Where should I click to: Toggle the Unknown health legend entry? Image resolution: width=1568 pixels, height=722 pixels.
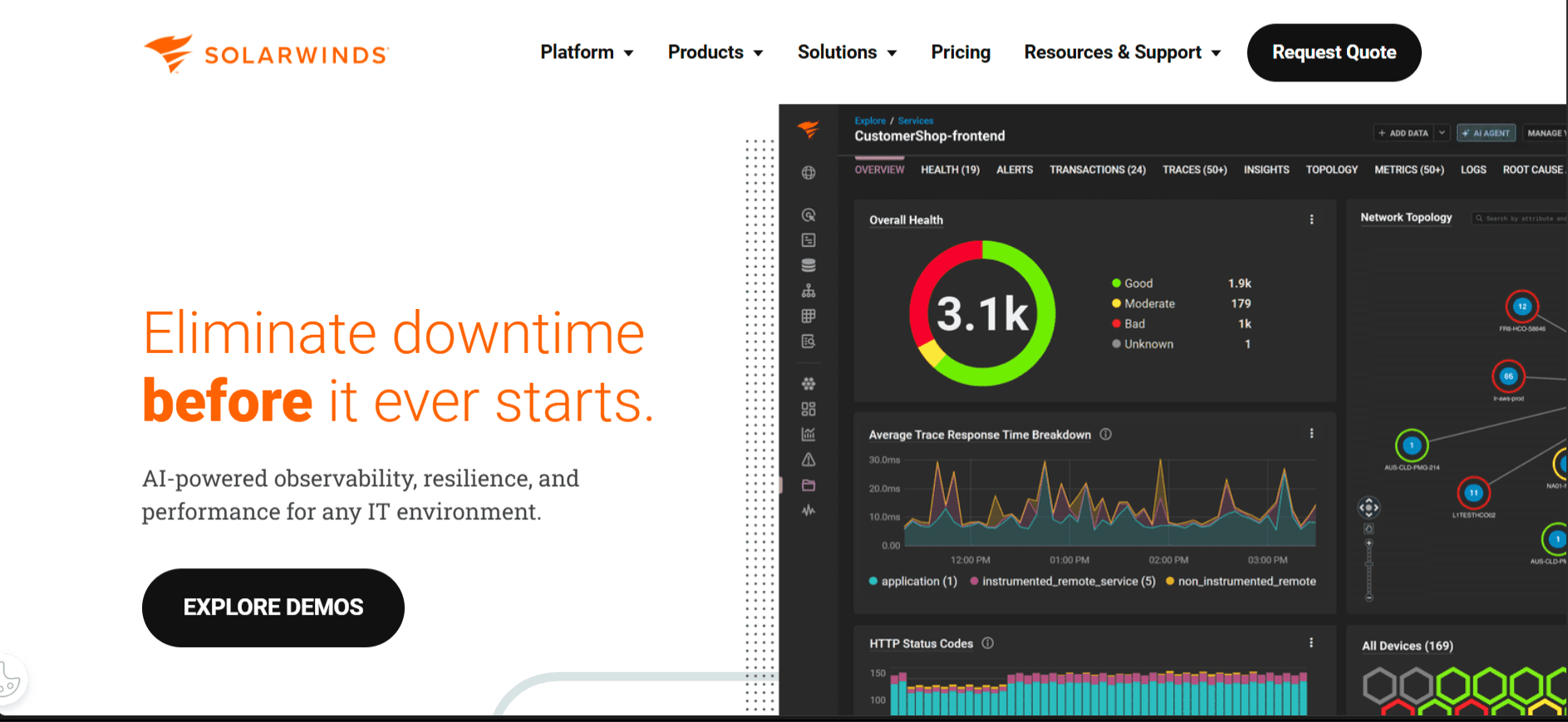[x=1143, y=344]
